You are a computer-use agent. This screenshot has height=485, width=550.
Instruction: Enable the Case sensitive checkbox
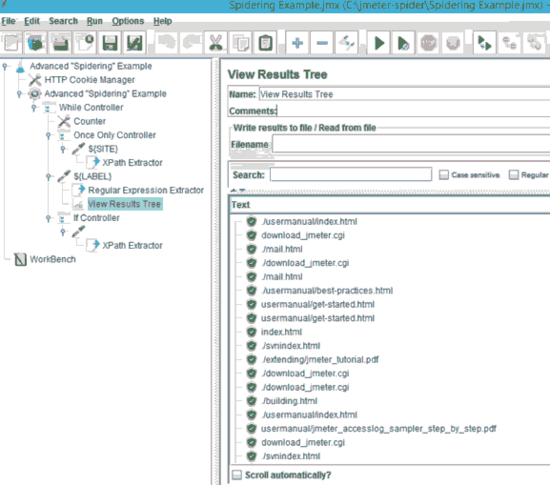(444, 175)
